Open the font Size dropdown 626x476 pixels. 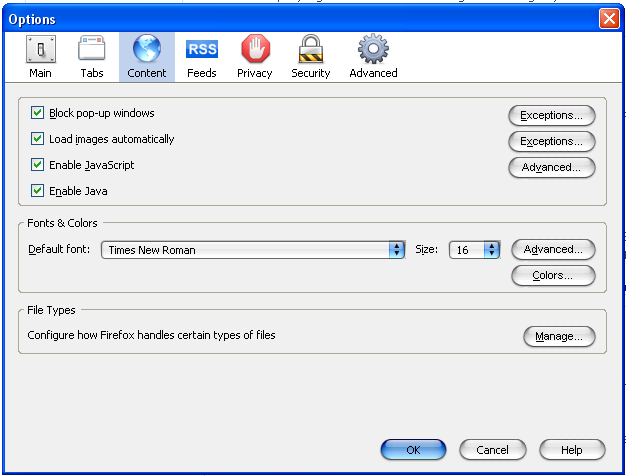point(474,250)
